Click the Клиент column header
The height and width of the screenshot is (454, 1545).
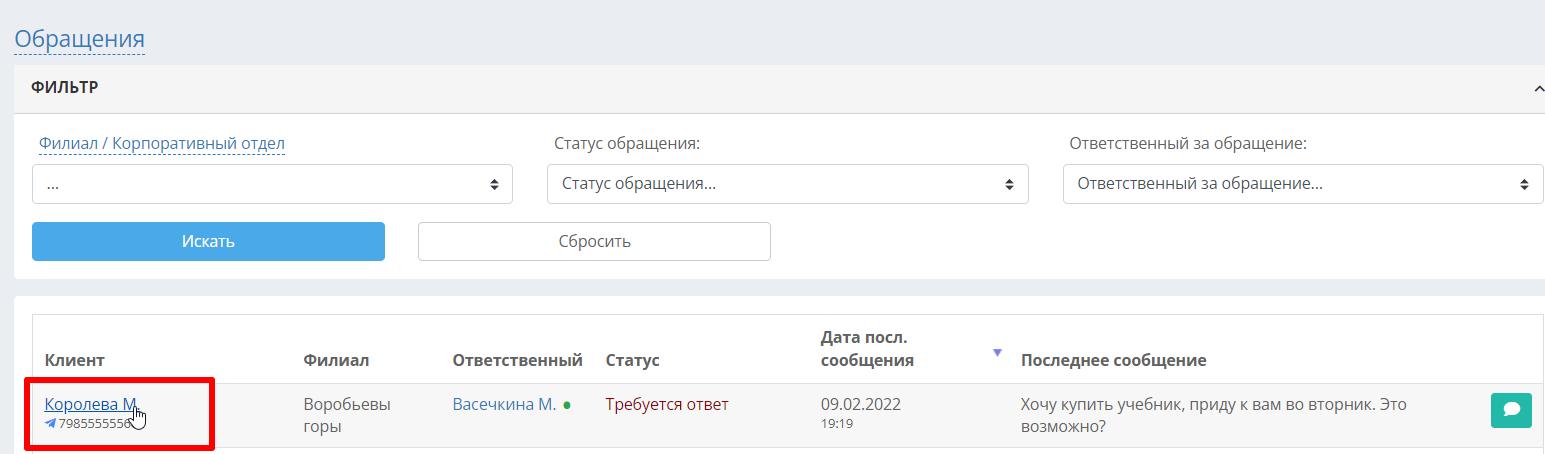pyautogui.click(x=75, y=360)
